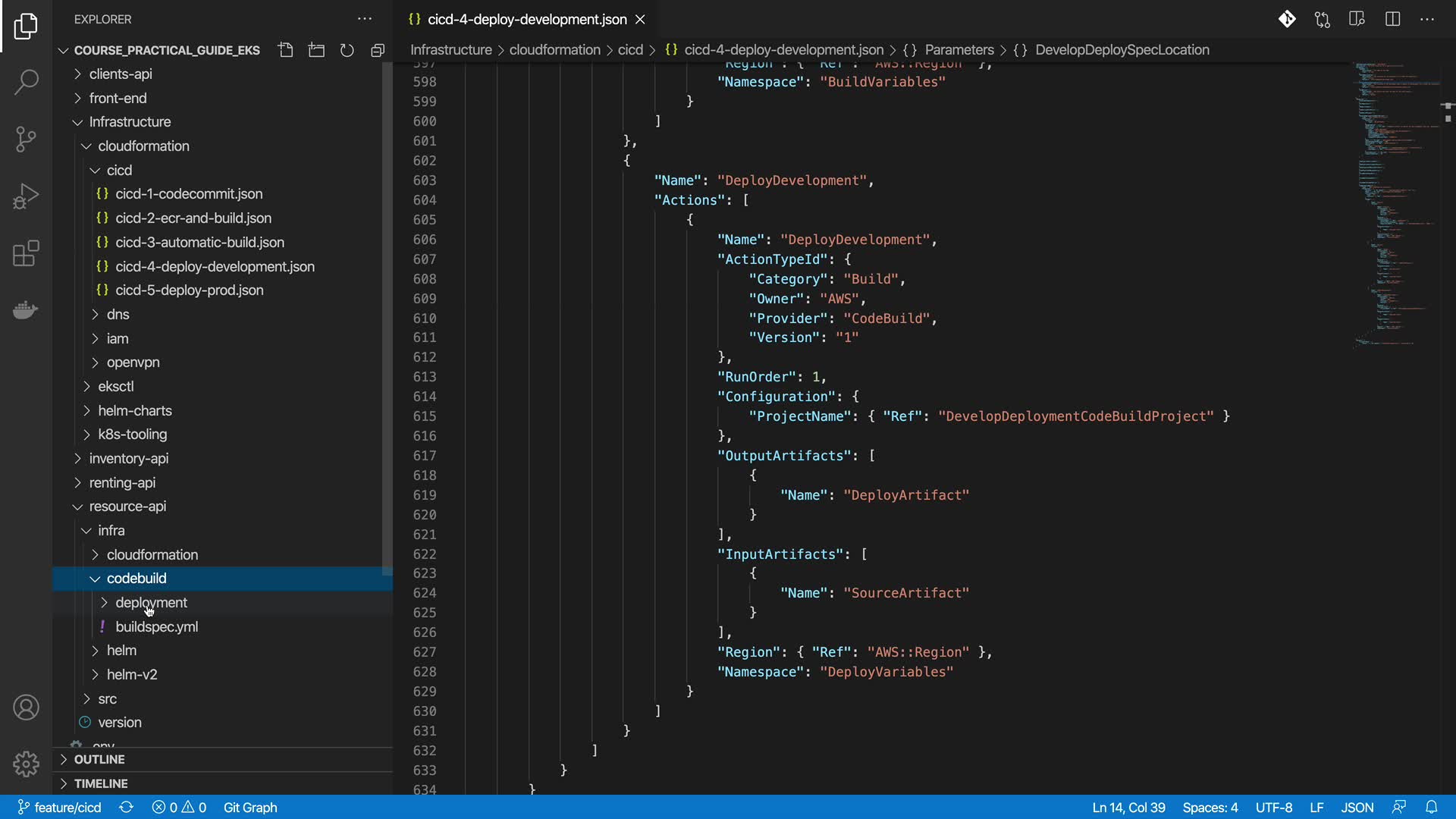Click the New File icon in Explorer
1456x819 pixels.
[x=285, y=50]
